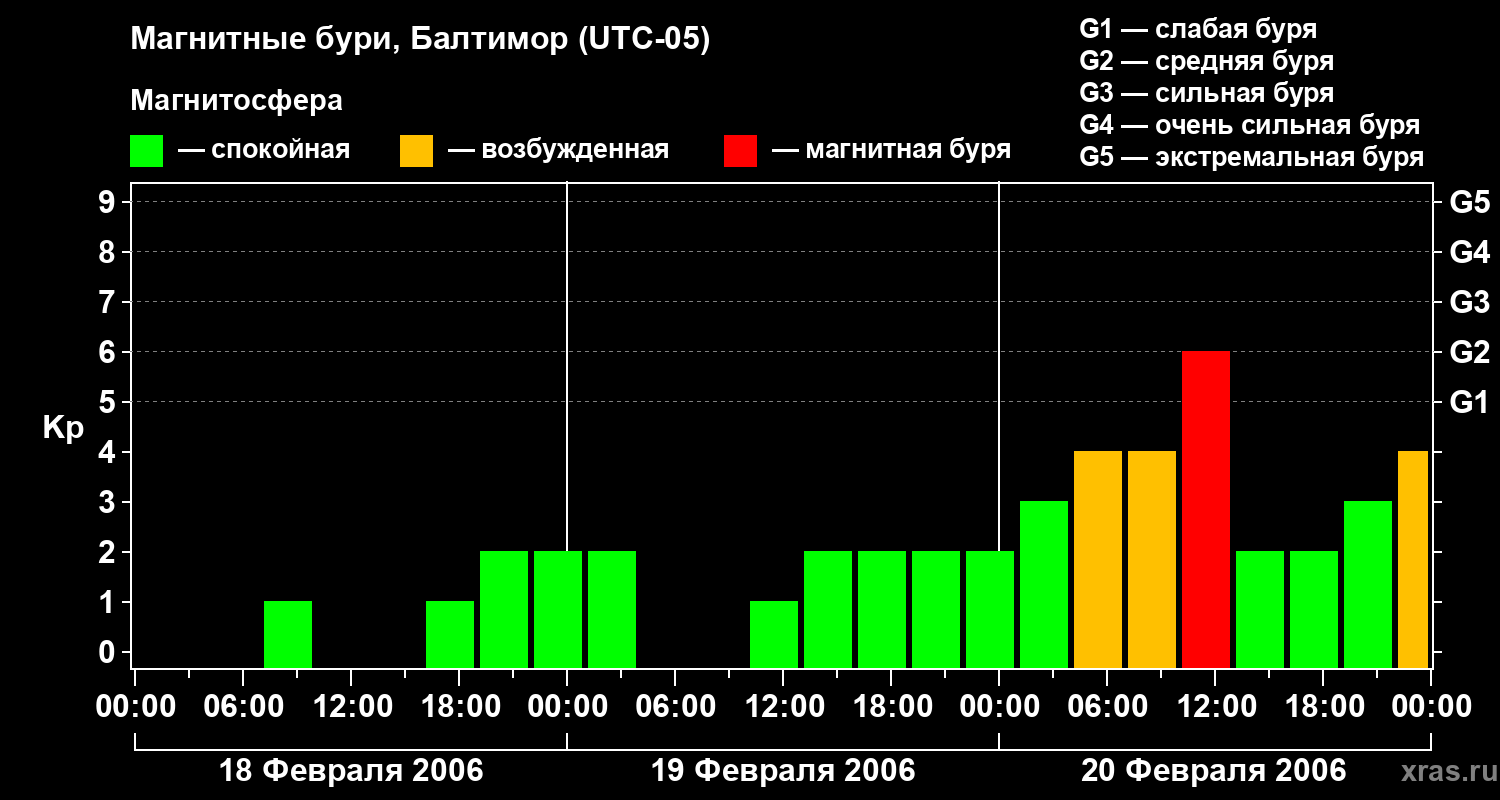This screenshot has height=800, width=1500.
Task: Click the '— спокойная' legend label
Action: [x=264, y=150]
